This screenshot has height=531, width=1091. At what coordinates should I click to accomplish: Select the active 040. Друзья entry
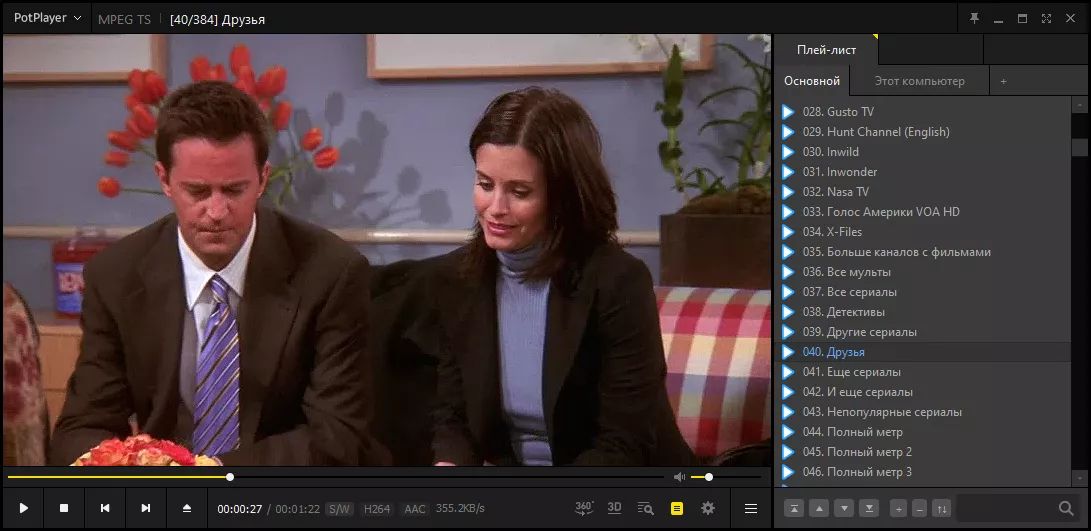(922, 352)
